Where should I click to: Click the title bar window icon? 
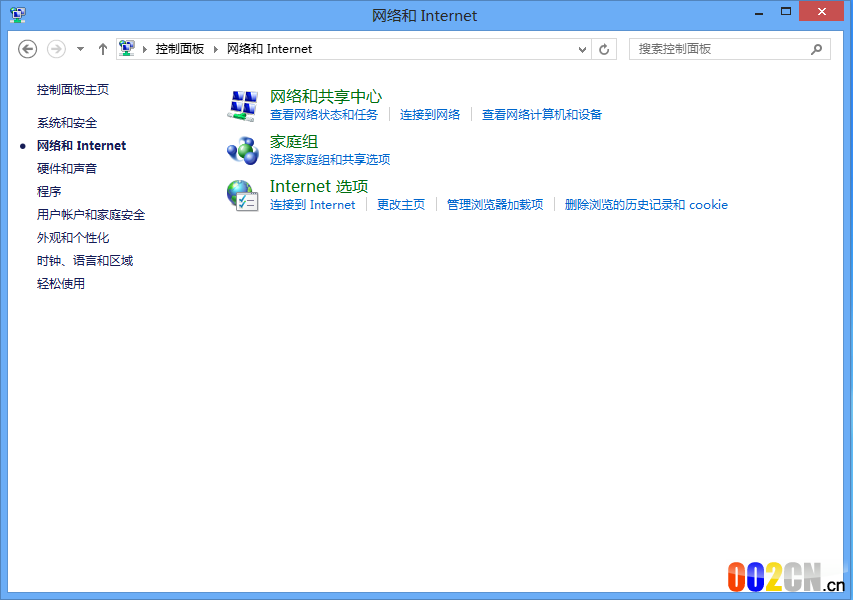point(17,15)
